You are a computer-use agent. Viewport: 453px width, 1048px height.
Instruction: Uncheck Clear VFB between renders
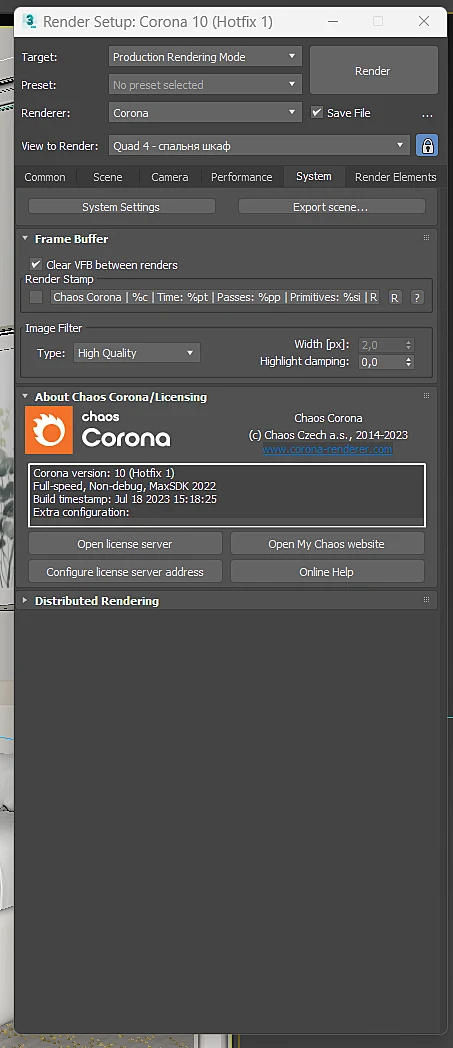36,265
